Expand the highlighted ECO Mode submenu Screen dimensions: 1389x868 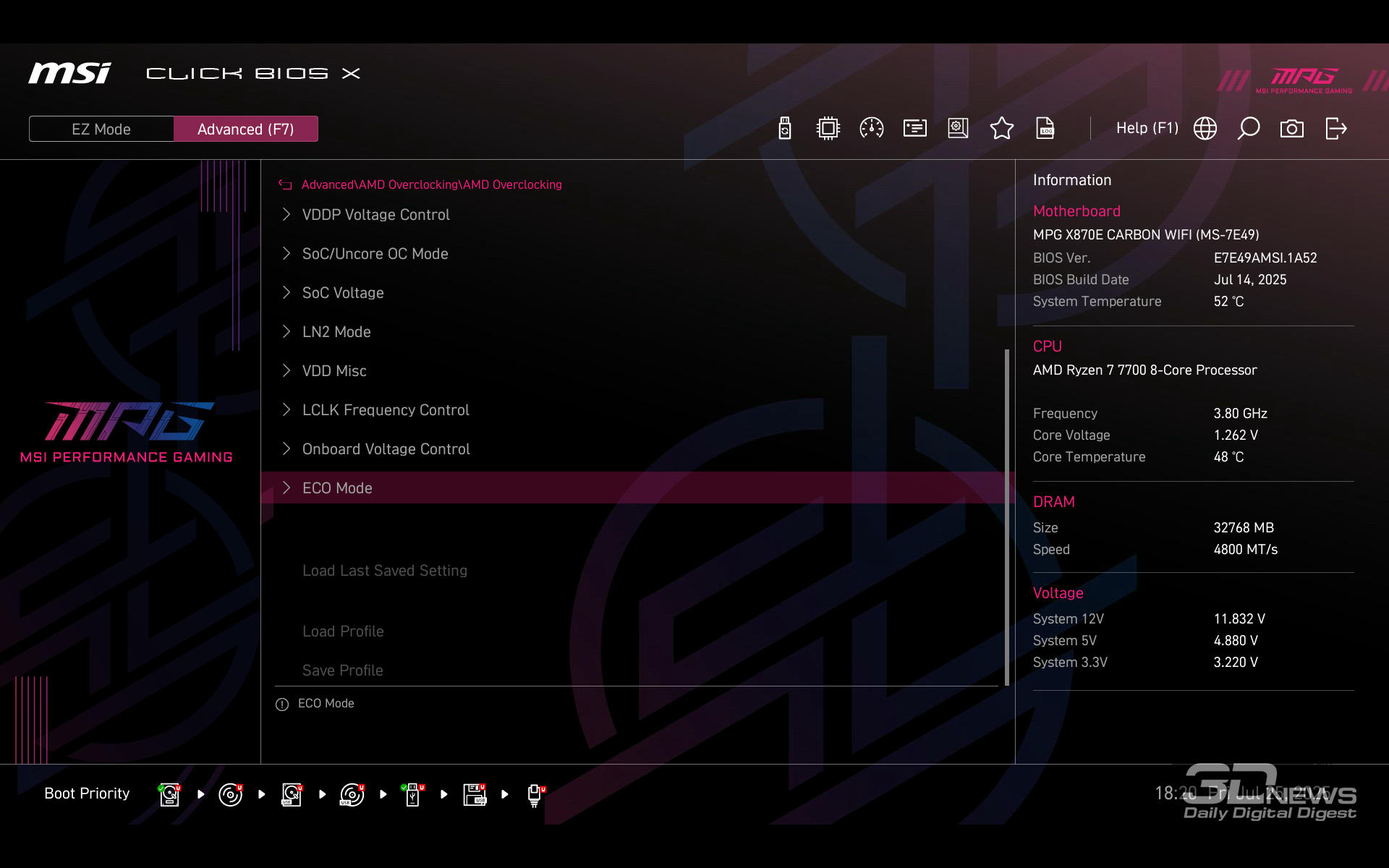click(x=637, y=488)
